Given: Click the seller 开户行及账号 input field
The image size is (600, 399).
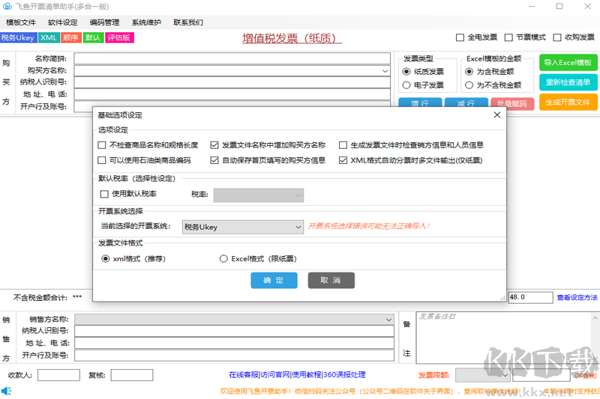Looking at the screenshot, I should click(x=234, y=355).
